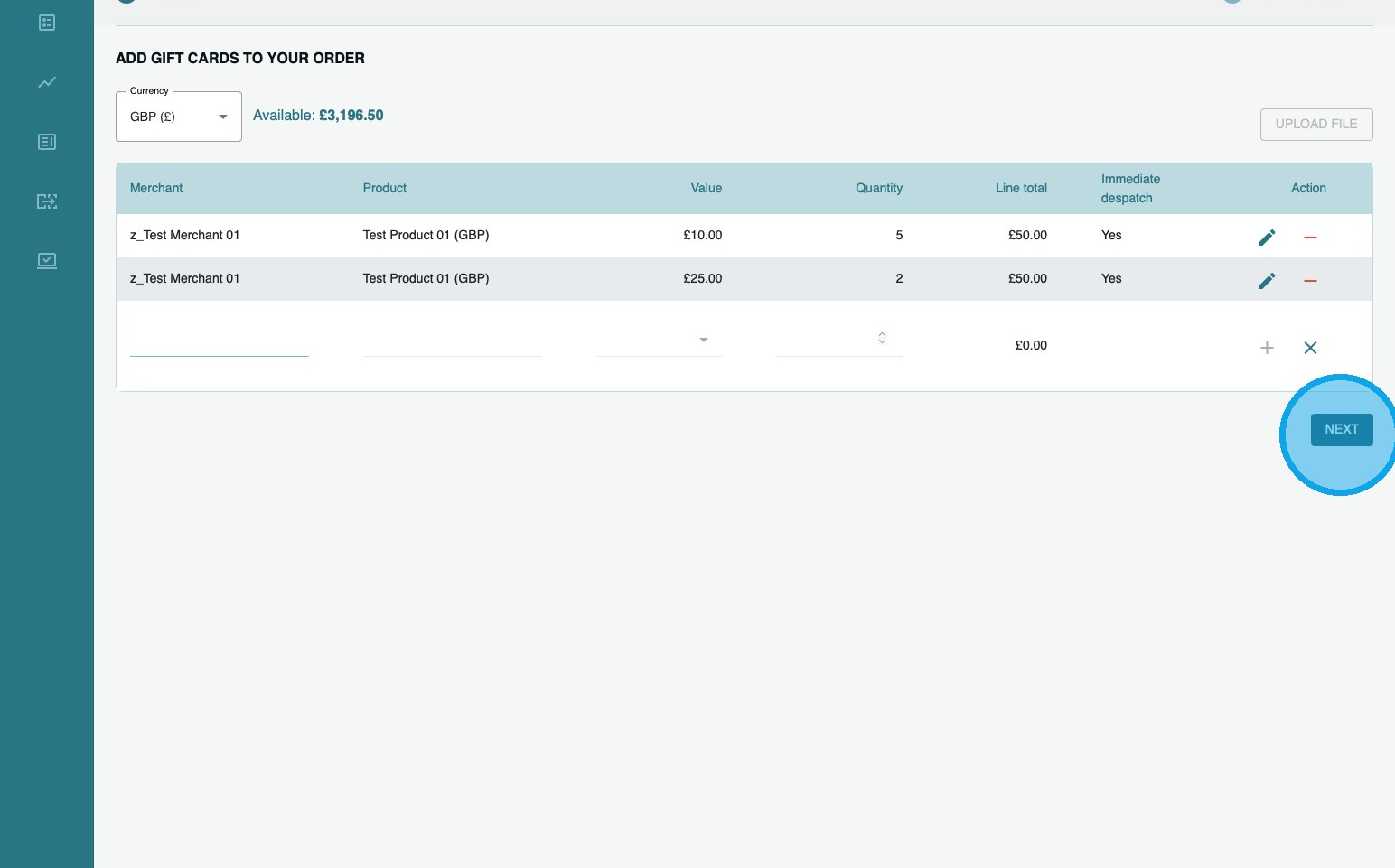Click Yes despatch cell in the £25.00 row
Viewport: 1395px width, 868px height.
pos(1111,278)
